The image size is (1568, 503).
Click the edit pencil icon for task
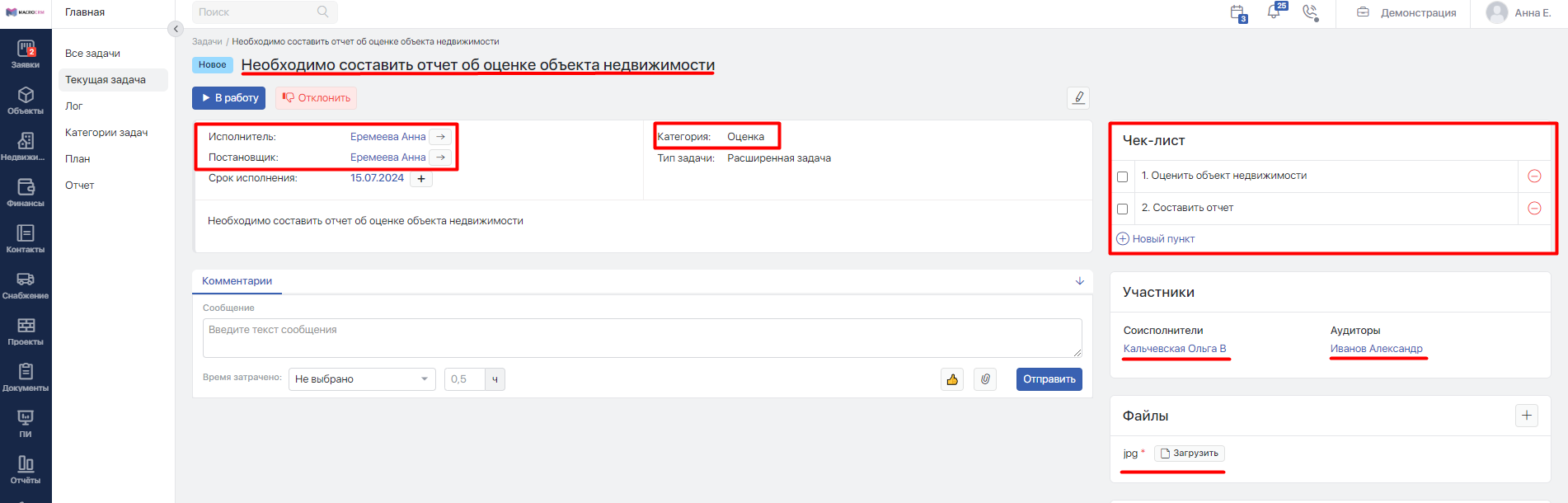tap(1078, 97)
